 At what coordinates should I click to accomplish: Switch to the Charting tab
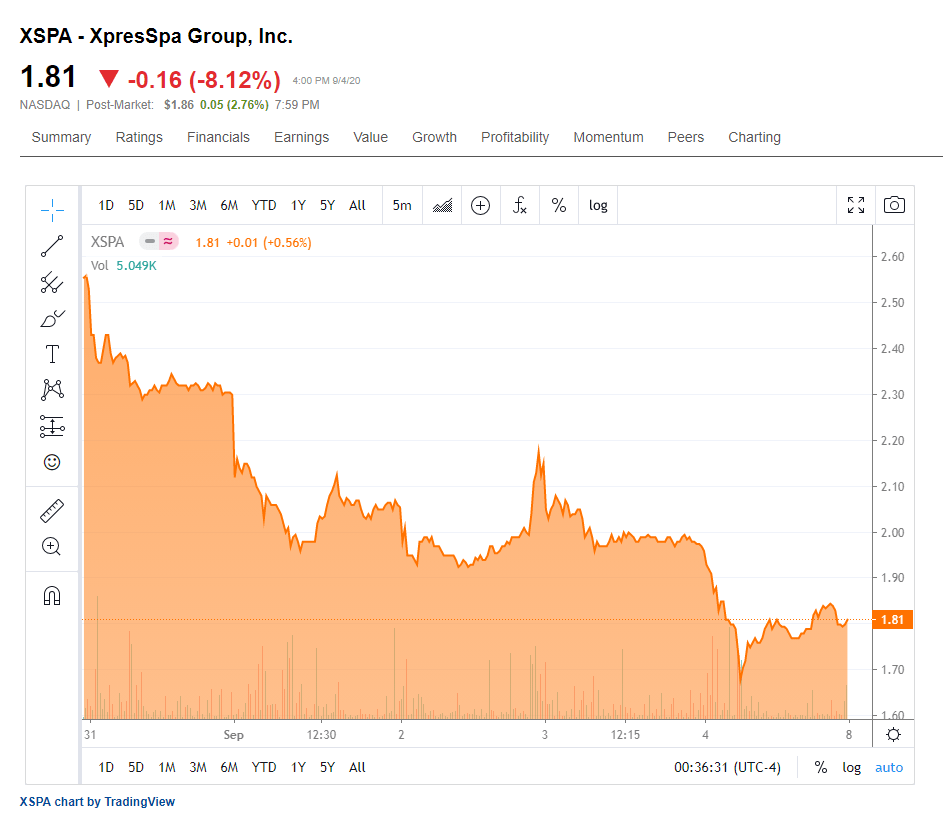pyautogui.click(x=754, y=137)
